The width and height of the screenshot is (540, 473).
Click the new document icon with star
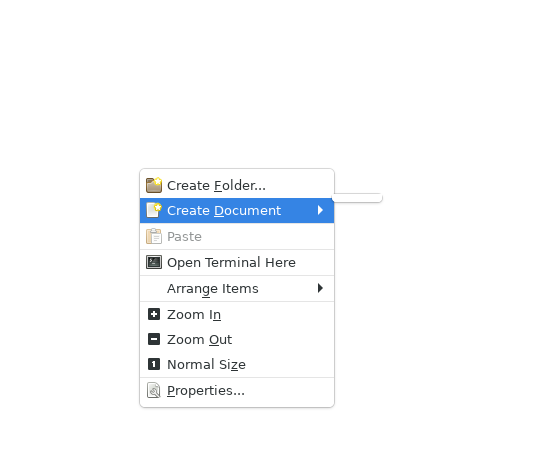(154, 210)
